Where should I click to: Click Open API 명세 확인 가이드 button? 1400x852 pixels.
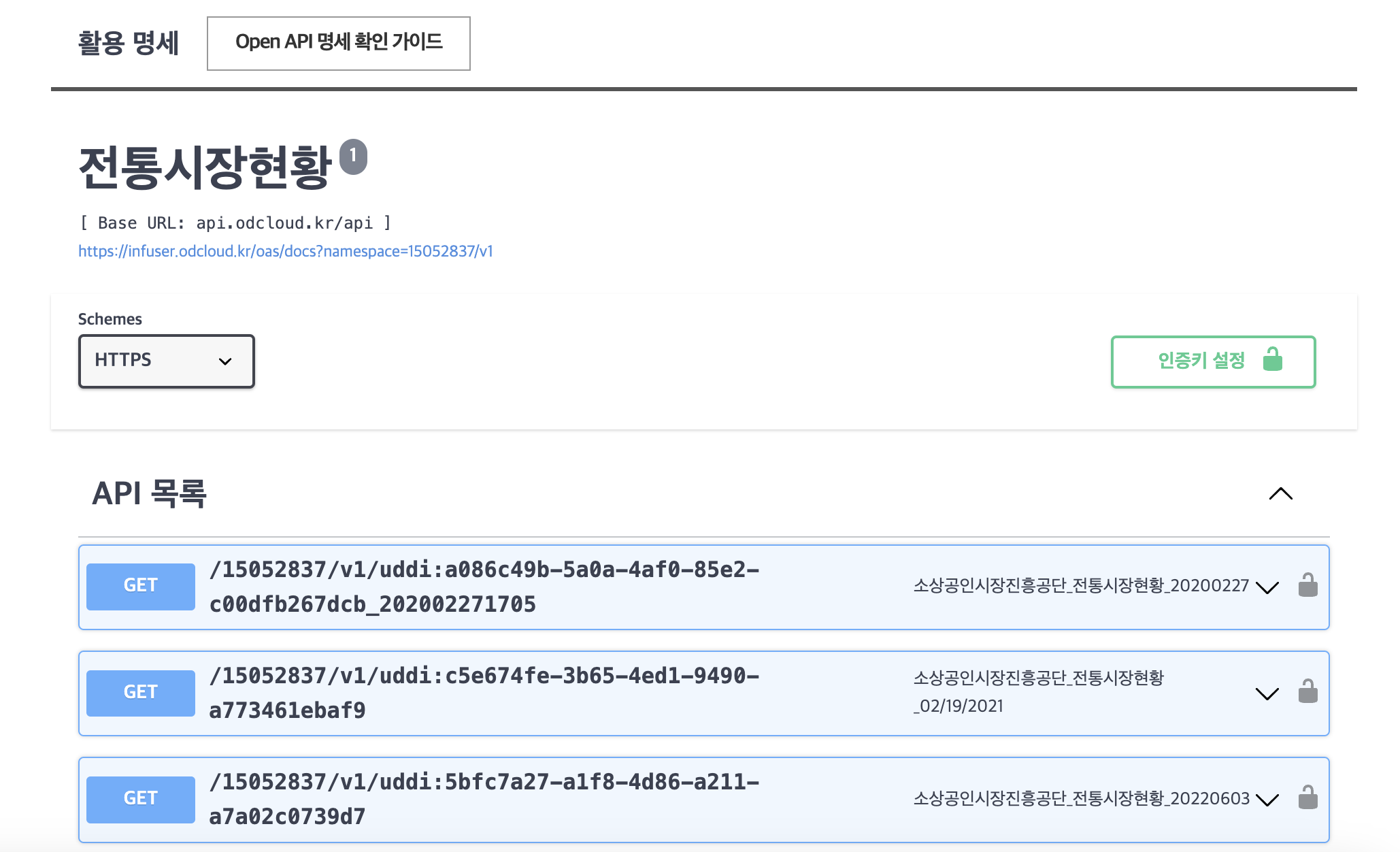click(x=338, y=43)
